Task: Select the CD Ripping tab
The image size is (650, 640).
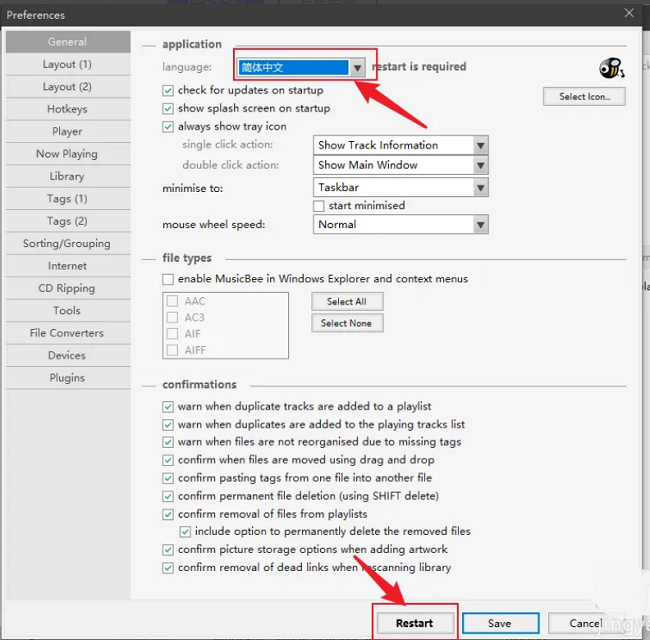Action: click(x=67, y=288)
